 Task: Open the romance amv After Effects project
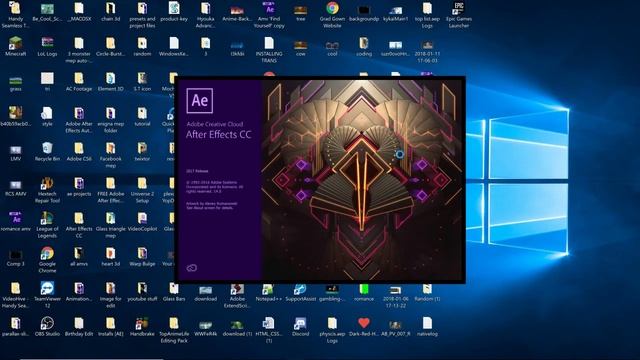coord(16,221)
